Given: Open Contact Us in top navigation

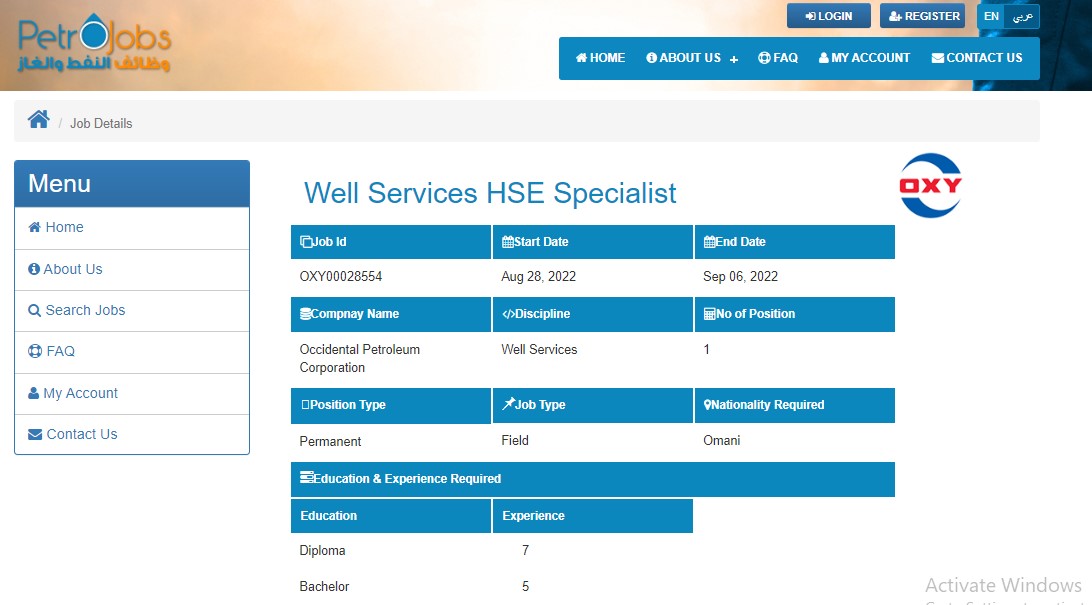Looking at the screenshot, I should point(977,58).
